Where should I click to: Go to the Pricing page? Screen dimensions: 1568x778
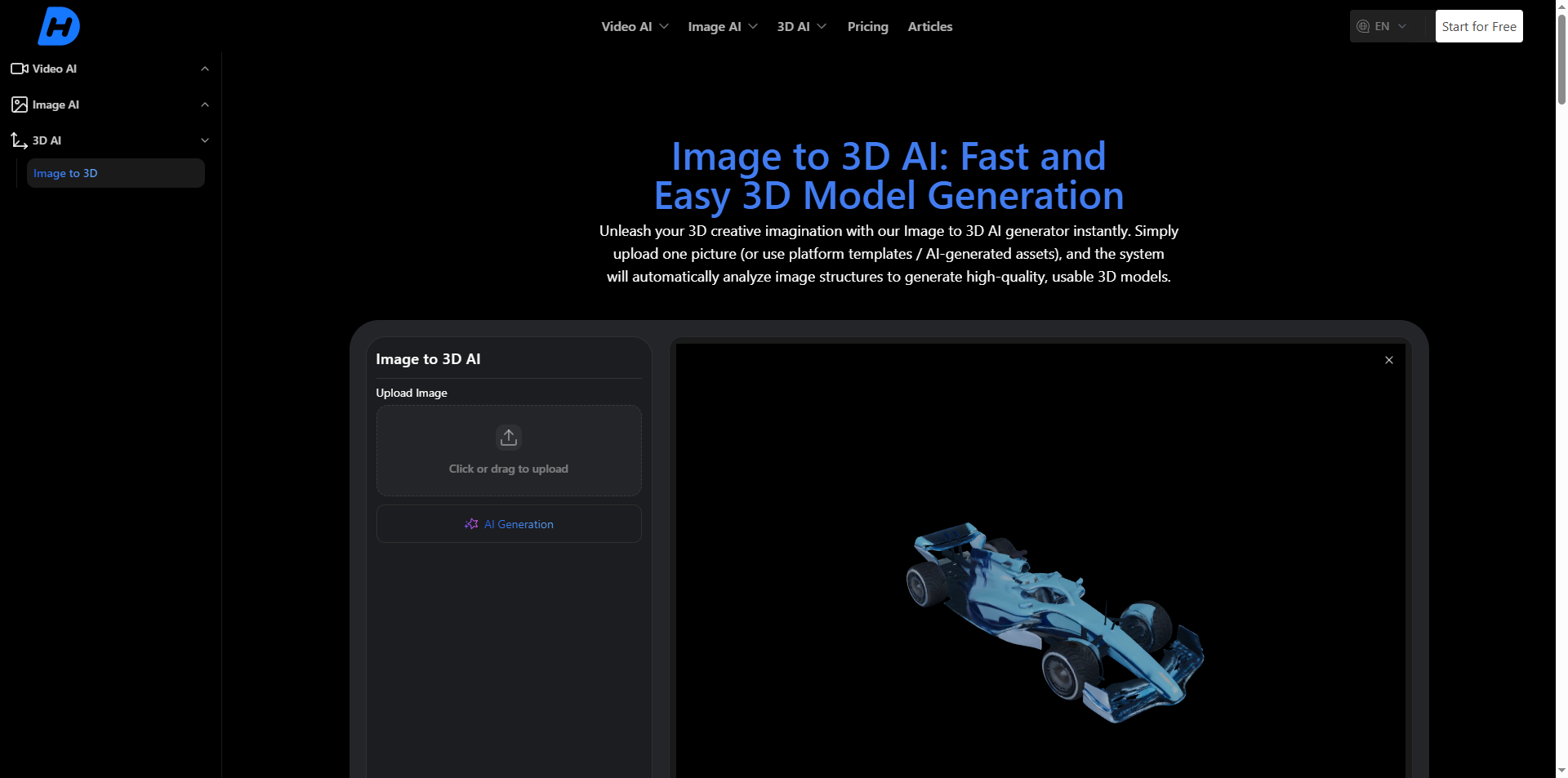pos(867,26)
